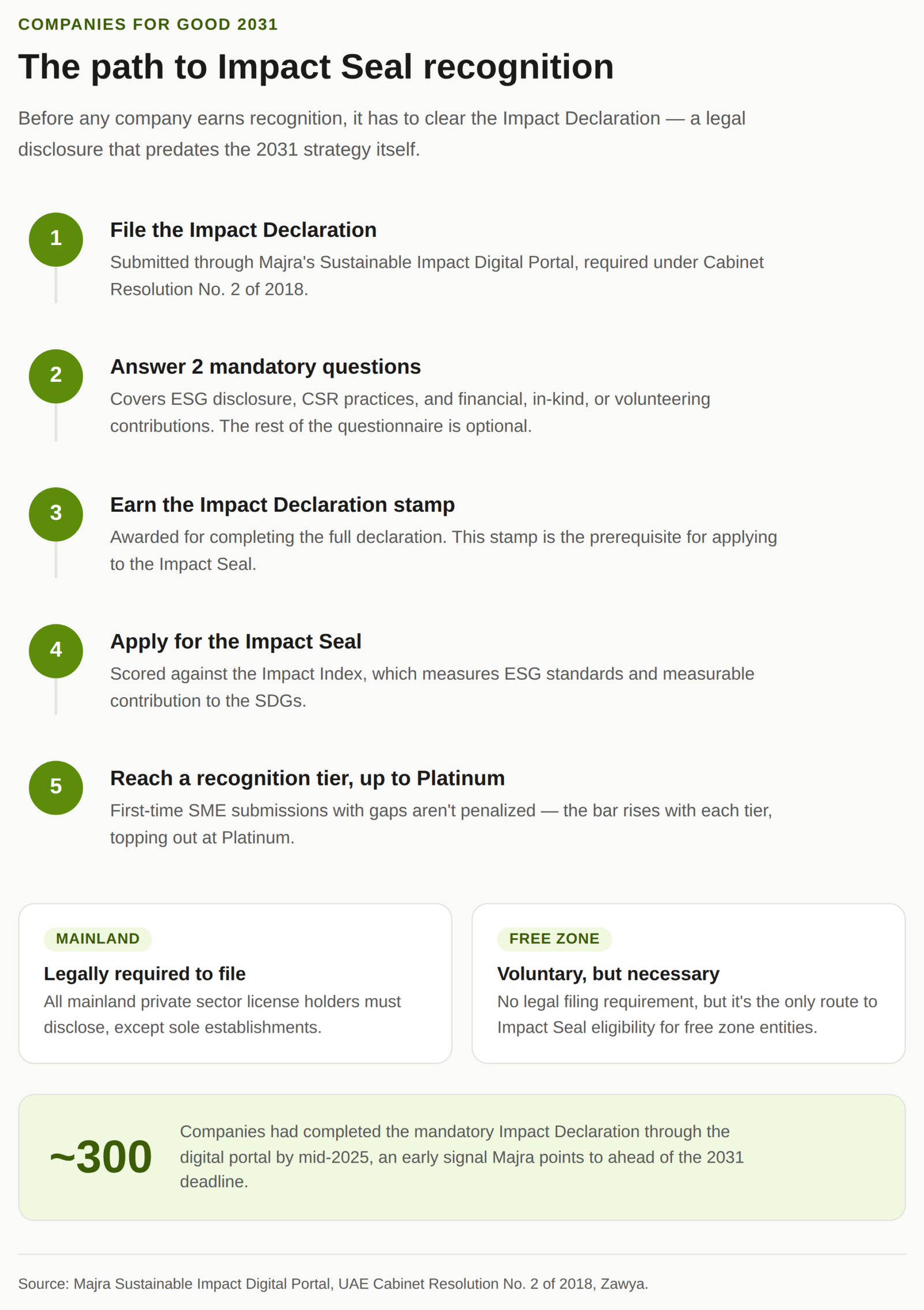Click the ~300 companies description text
Viewport: 924px width, 1310px height.
[461, 1157]
